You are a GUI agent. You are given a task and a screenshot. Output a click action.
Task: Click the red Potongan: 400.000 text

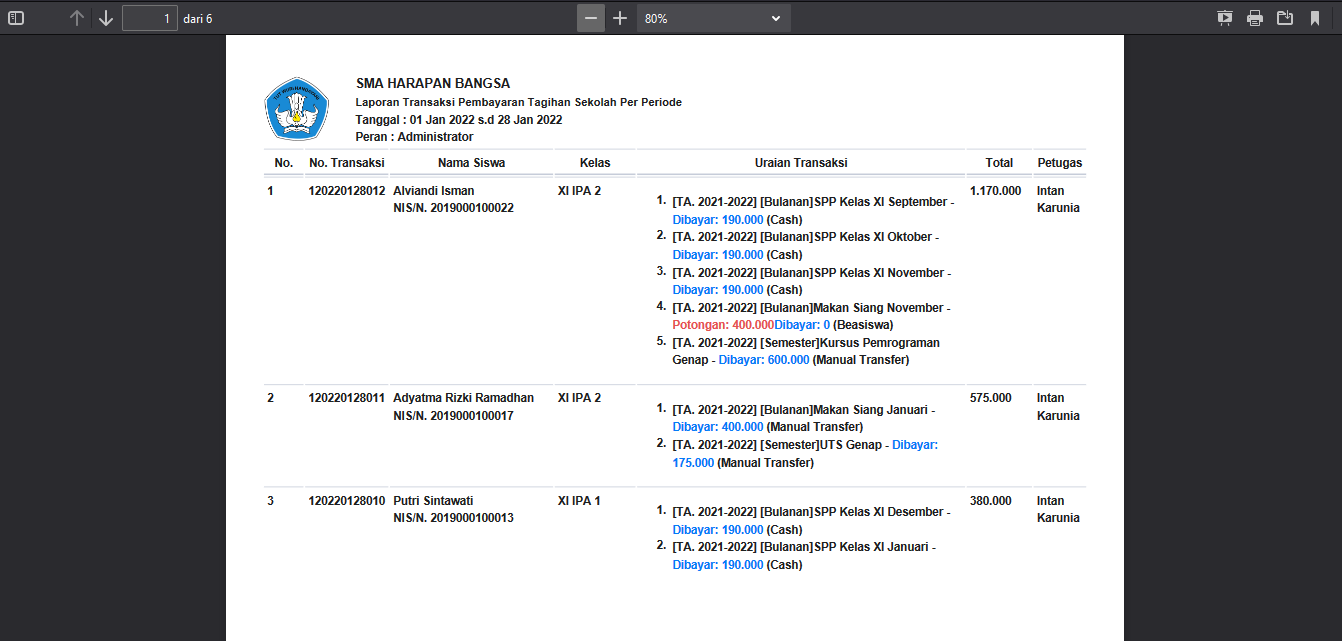coord(723,325)
